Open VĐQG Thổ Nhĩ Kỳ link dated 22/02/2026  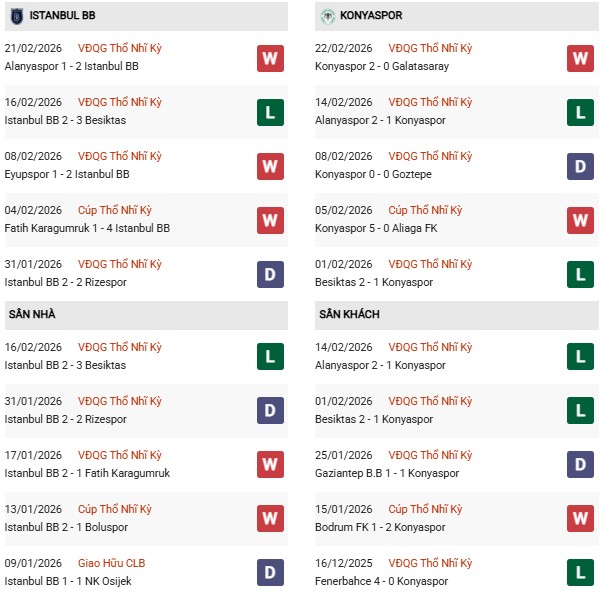432,48
